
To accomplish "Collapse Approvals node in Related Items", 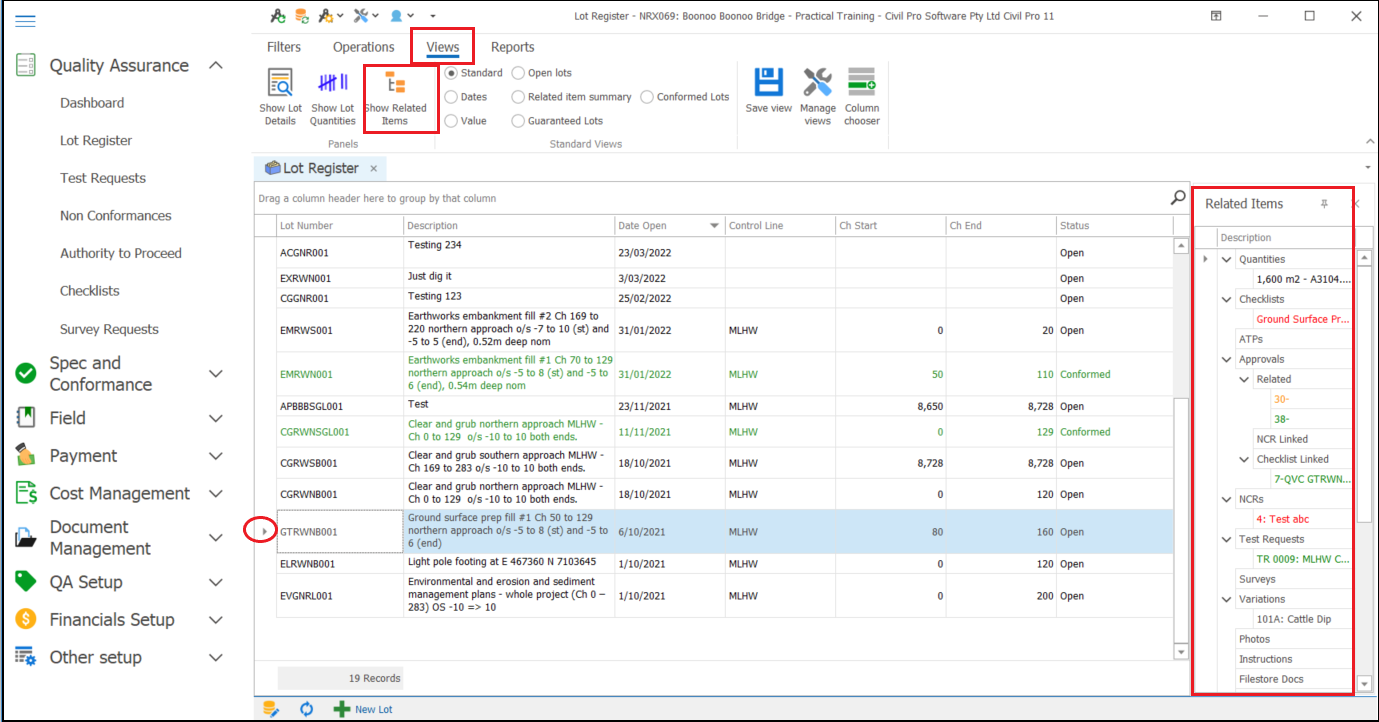I will 1227,359.
